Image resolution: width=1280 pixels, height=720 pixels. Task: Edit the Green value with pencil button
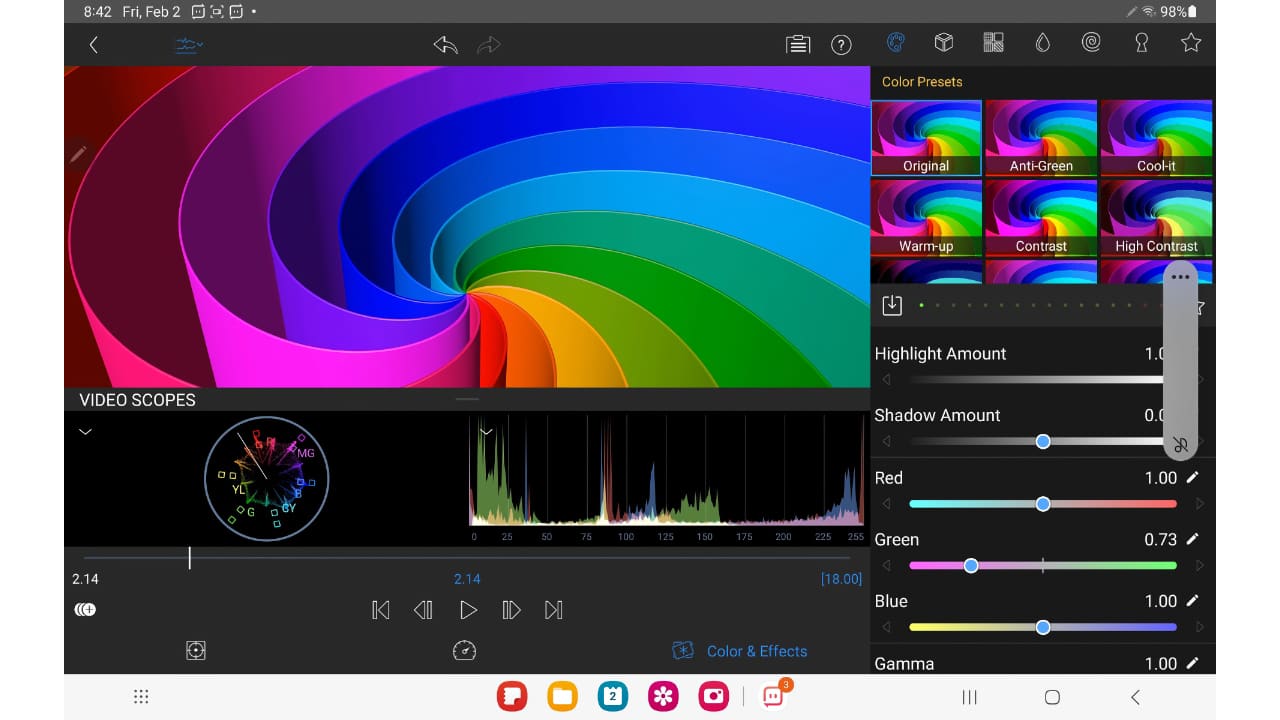1192,540
